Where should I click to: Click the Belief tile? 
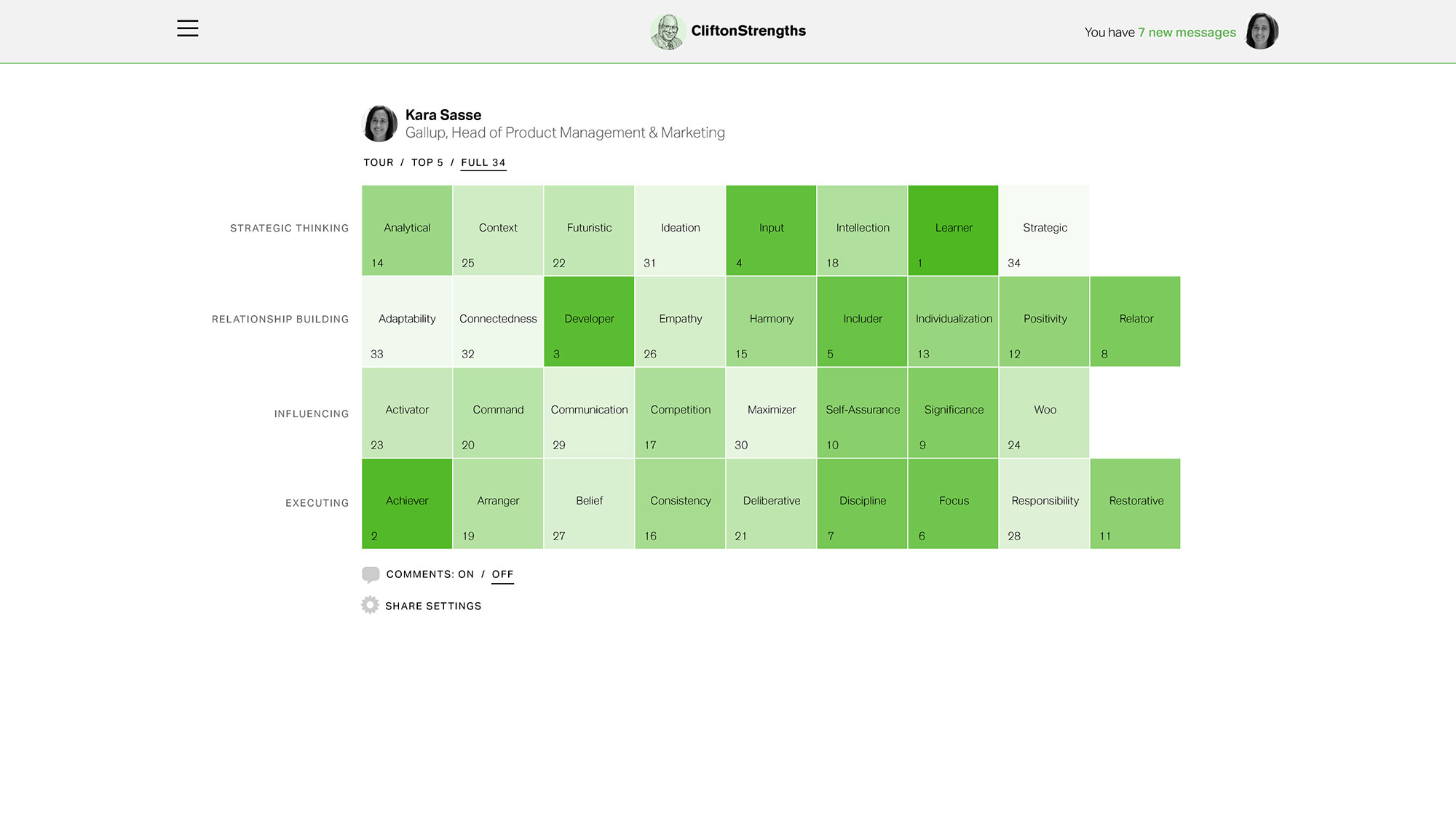pos(589,504)
